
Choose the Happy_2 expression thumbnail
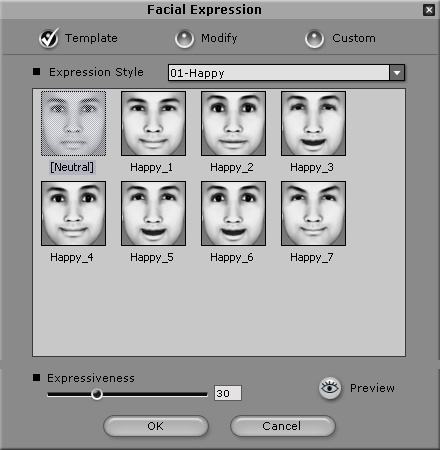[233, 123]
